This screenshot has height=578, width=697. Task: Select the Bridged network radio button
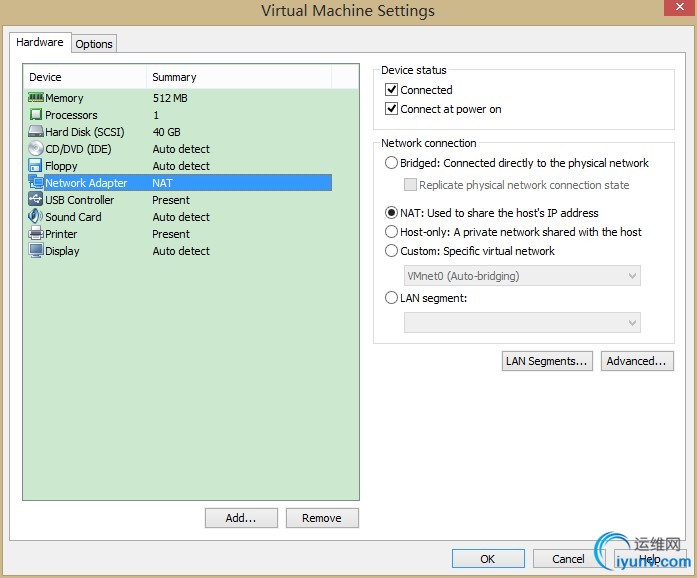point(391,163)
